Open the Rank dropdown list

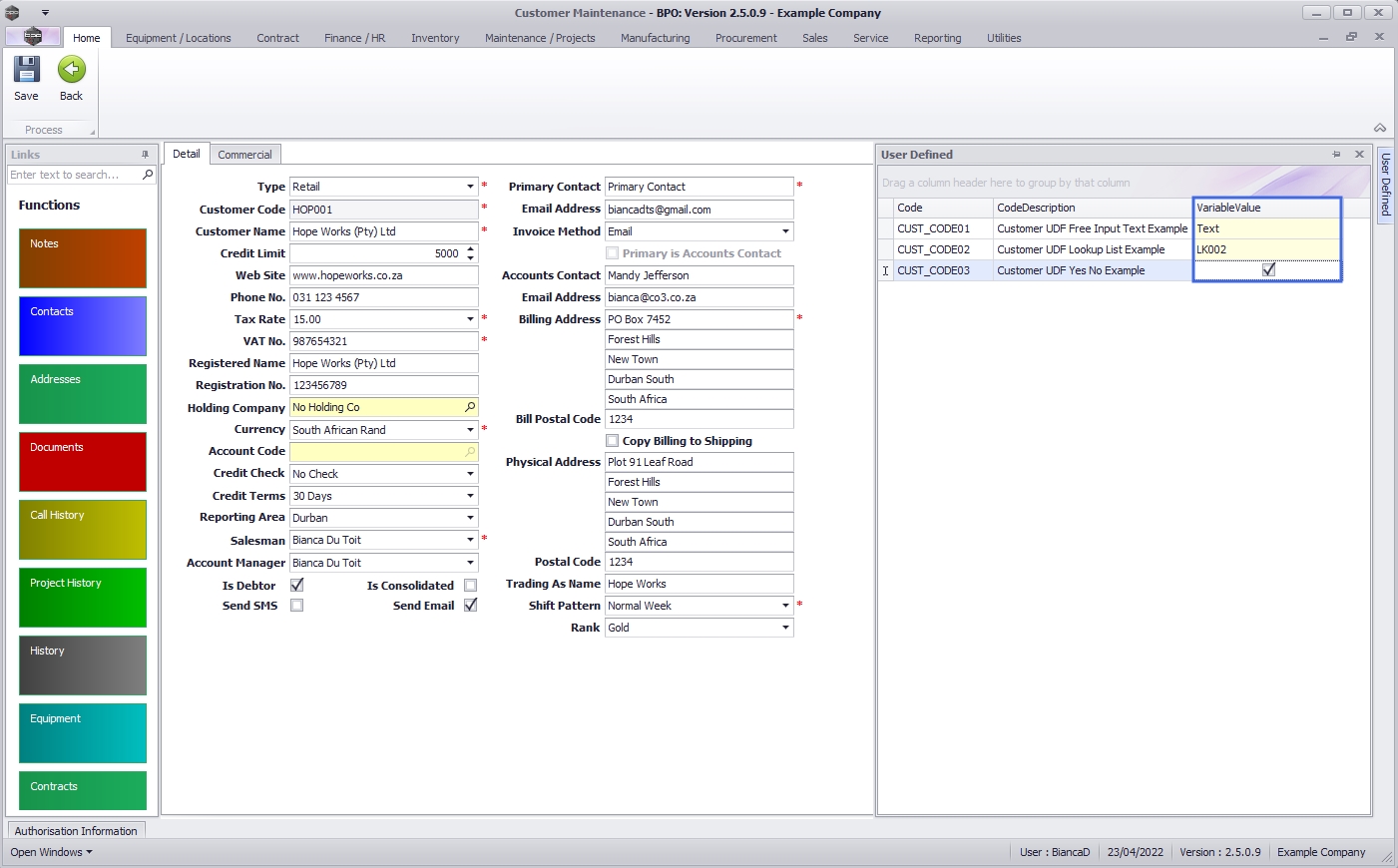(785, 628)
